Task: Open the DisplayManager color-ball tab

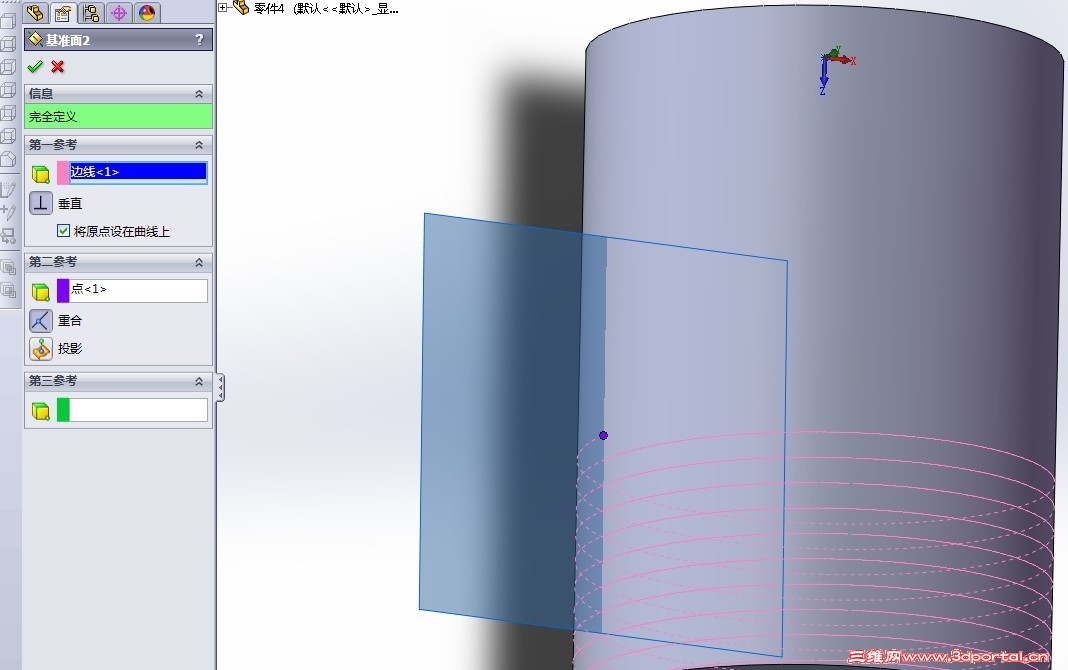Action: pos(146,12)
